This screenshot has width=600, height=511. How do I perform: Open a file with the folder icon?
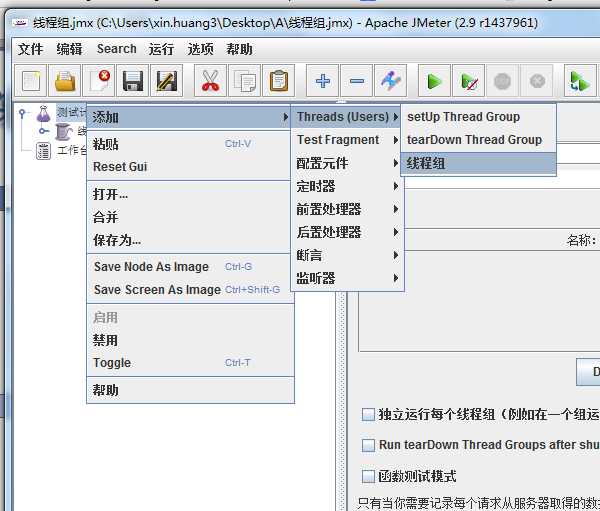65,81
